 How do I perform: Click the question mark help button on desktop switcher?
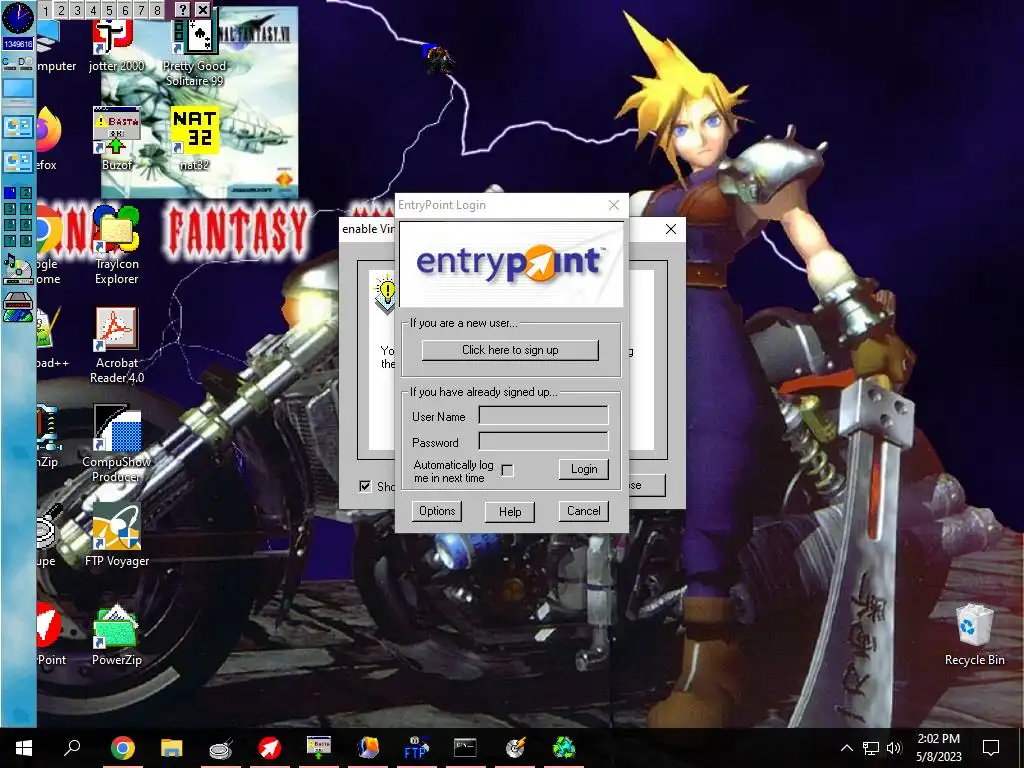(x=183, y=10)
